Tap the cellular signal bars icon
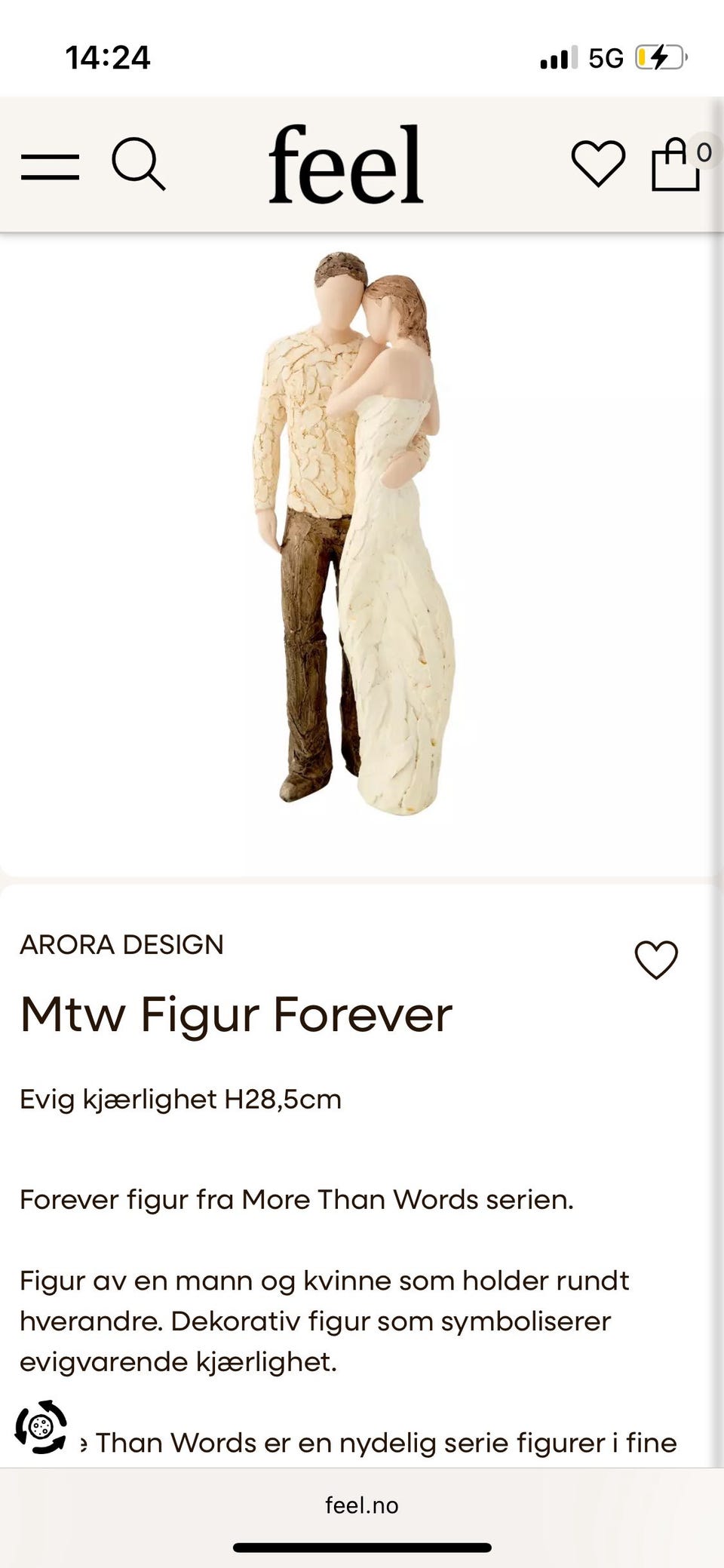 point(559,57)
